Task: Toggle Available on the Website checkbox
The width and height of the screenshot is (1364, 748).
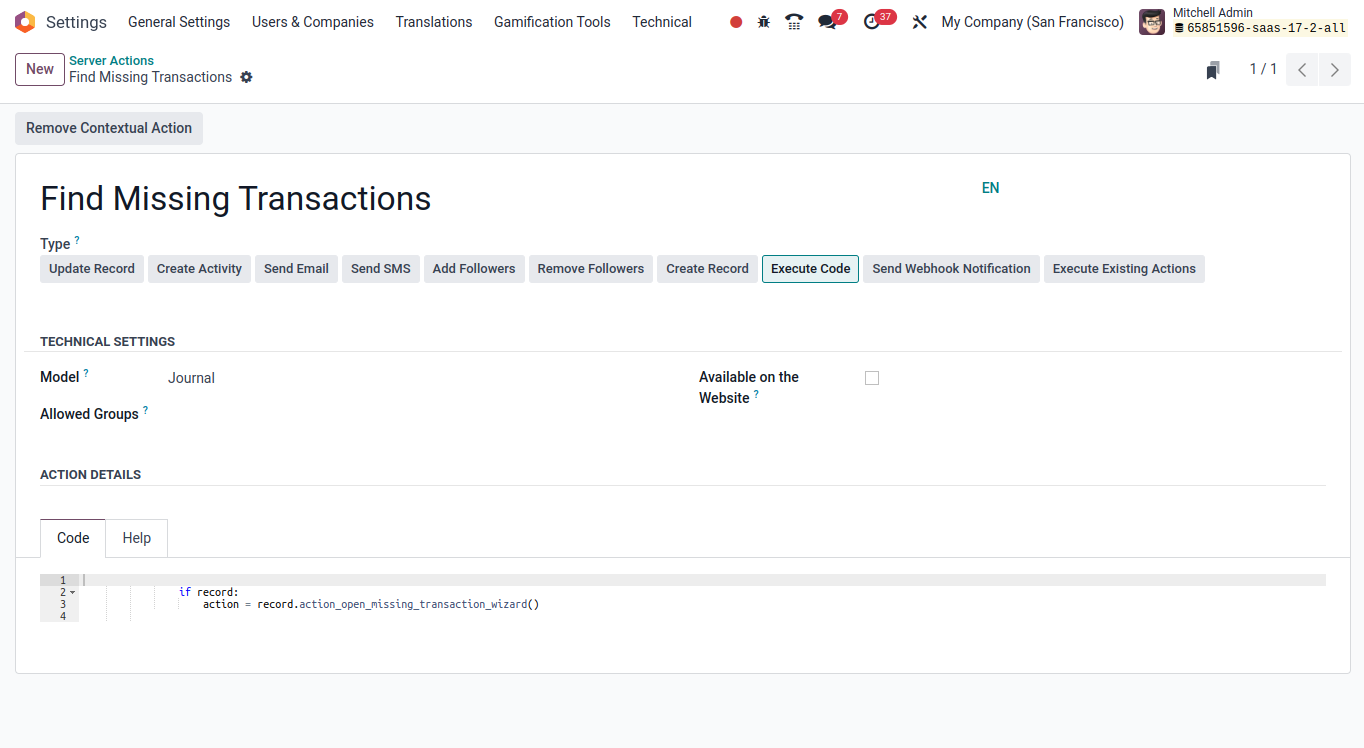Action: (872, 378)
